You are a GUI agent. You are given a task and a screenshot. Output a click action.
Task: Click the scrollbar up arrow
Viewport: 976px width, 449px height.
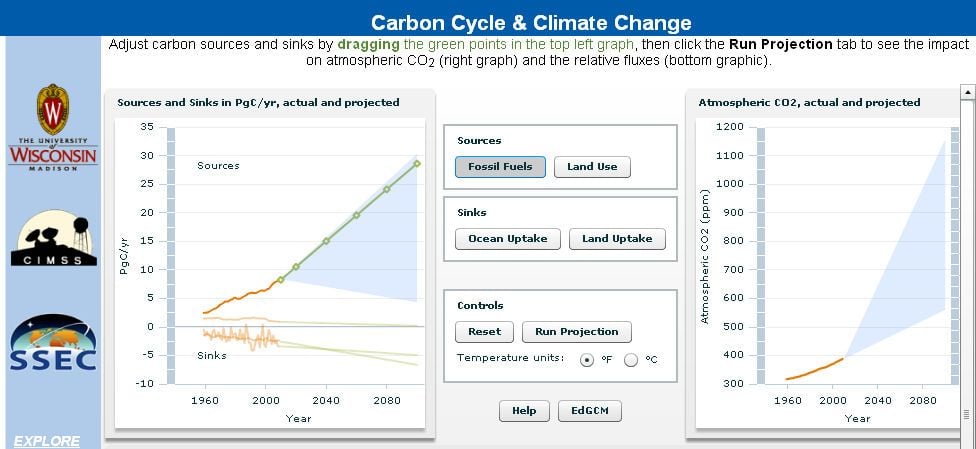click(x=968, y=92)
